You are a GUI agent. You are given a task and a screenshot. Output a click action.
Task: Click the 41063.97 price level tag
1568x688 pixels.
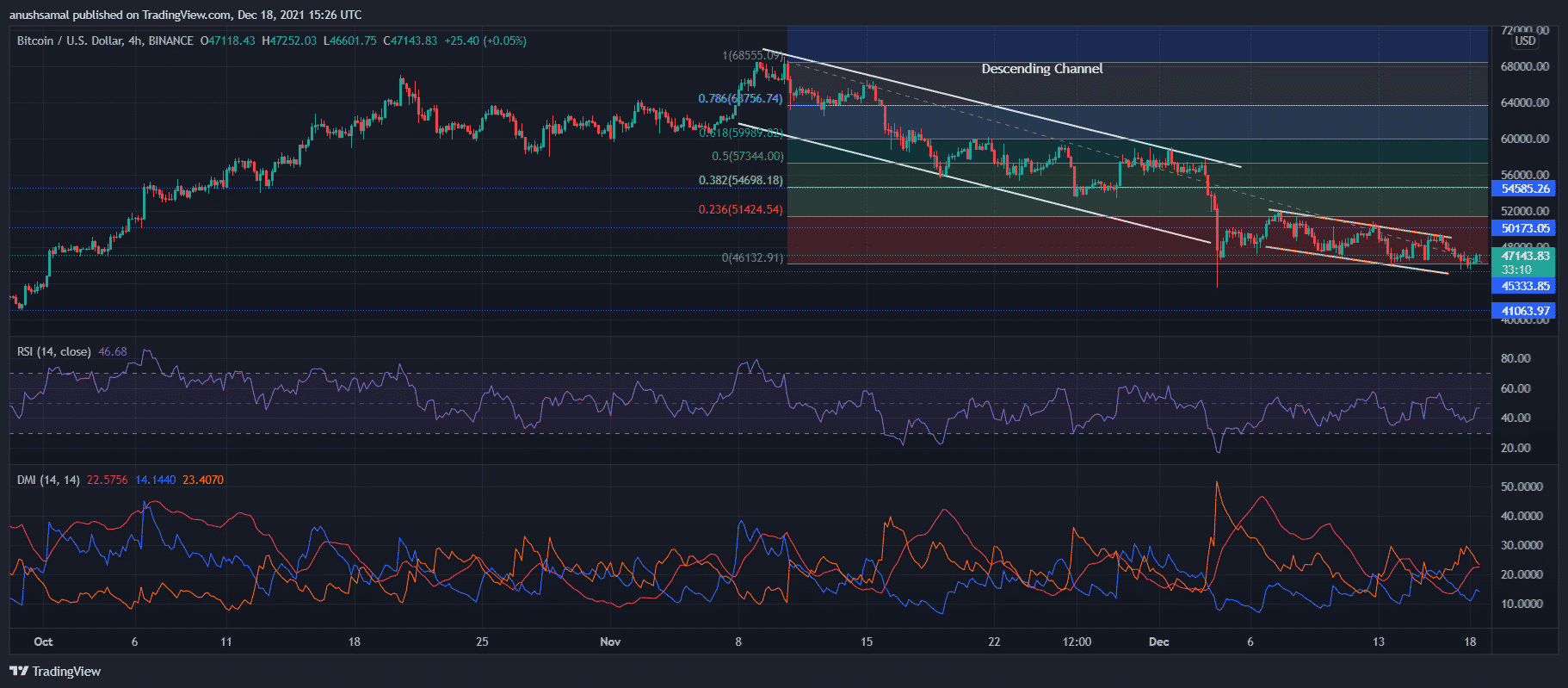[x=1524, y=311]
